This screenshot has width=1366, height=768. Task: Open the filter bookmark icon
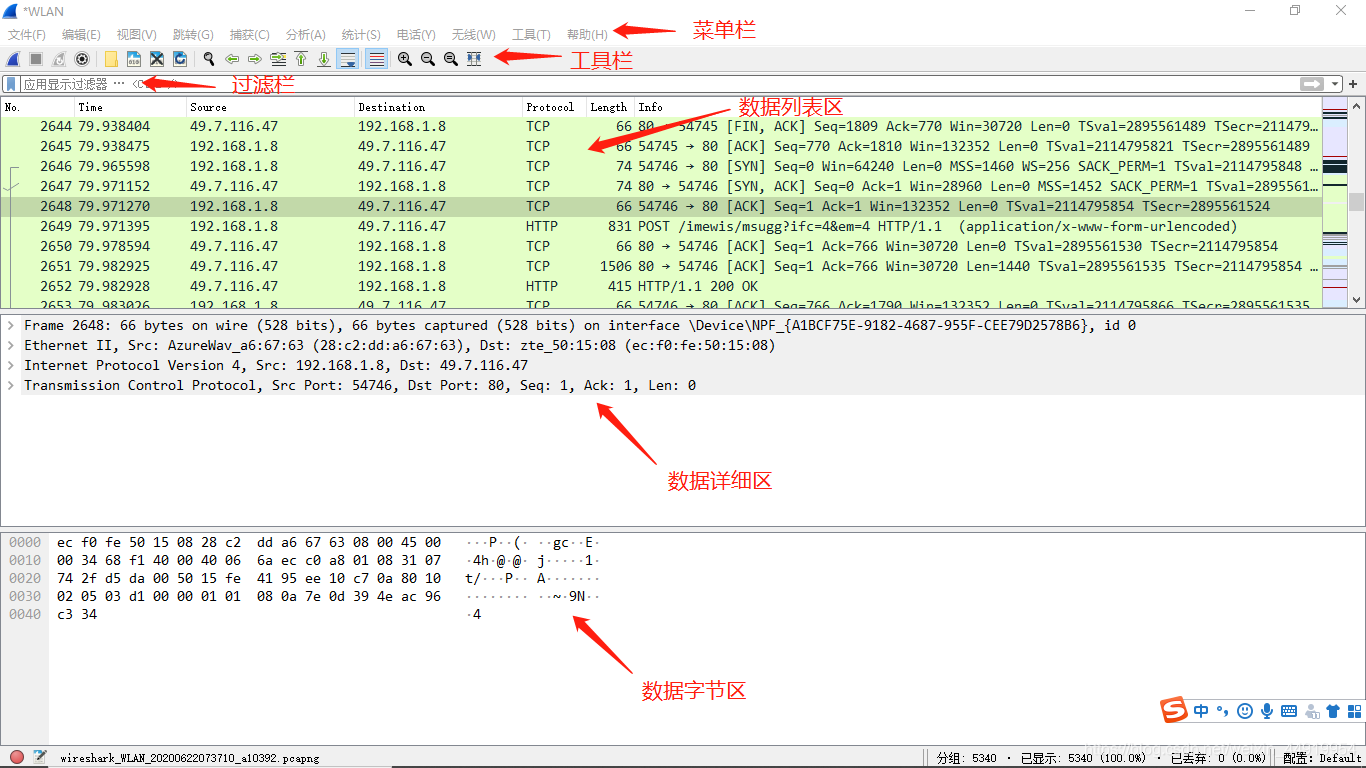(x=11, y=84)
